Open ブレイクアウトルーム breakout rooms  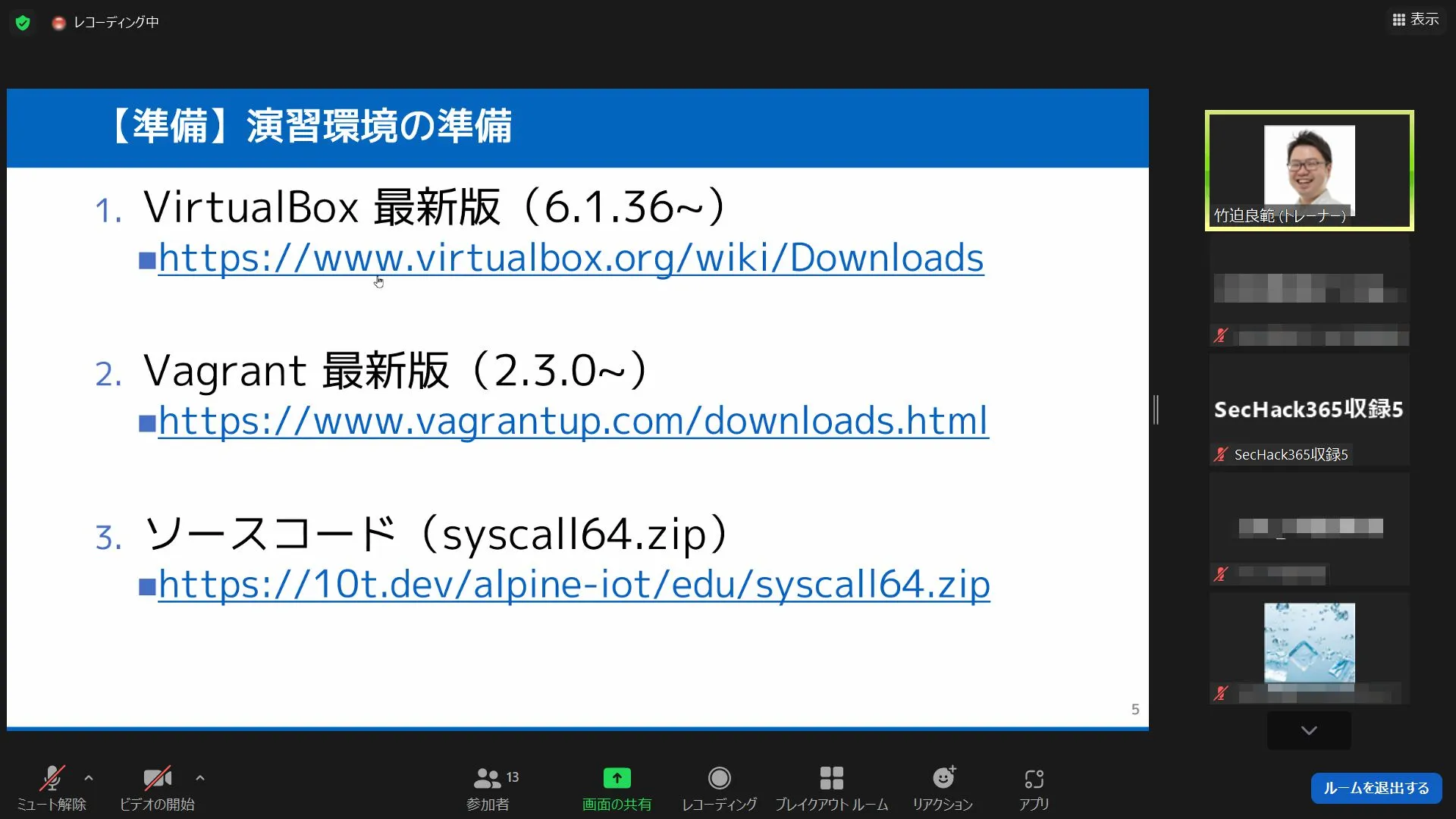click(831, 788)
